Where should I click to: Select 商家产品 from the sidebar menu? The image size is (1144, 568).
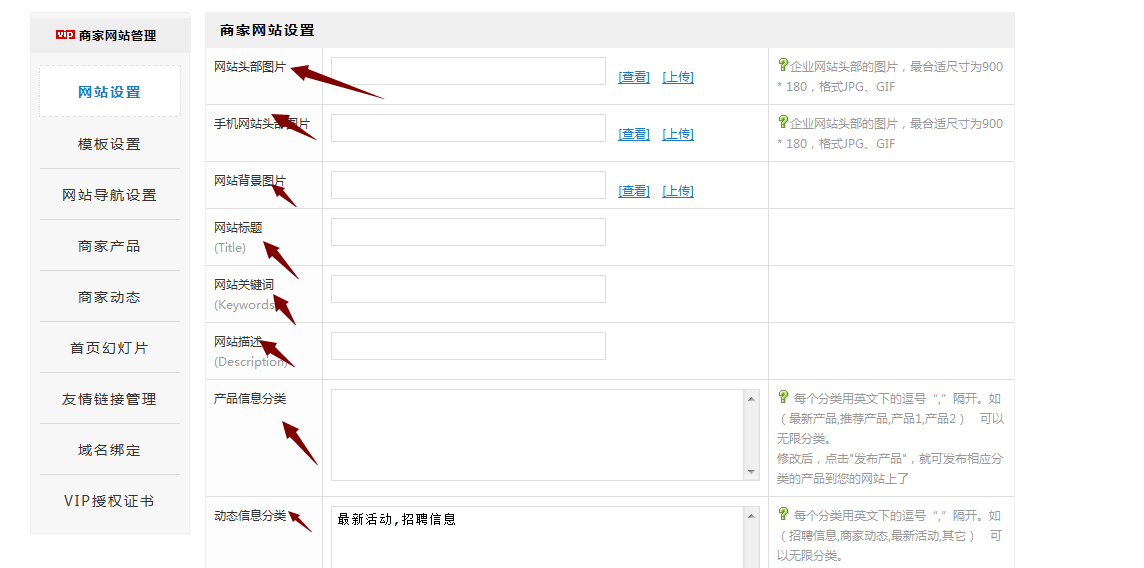pyautogui.click(x=110, y=246)
